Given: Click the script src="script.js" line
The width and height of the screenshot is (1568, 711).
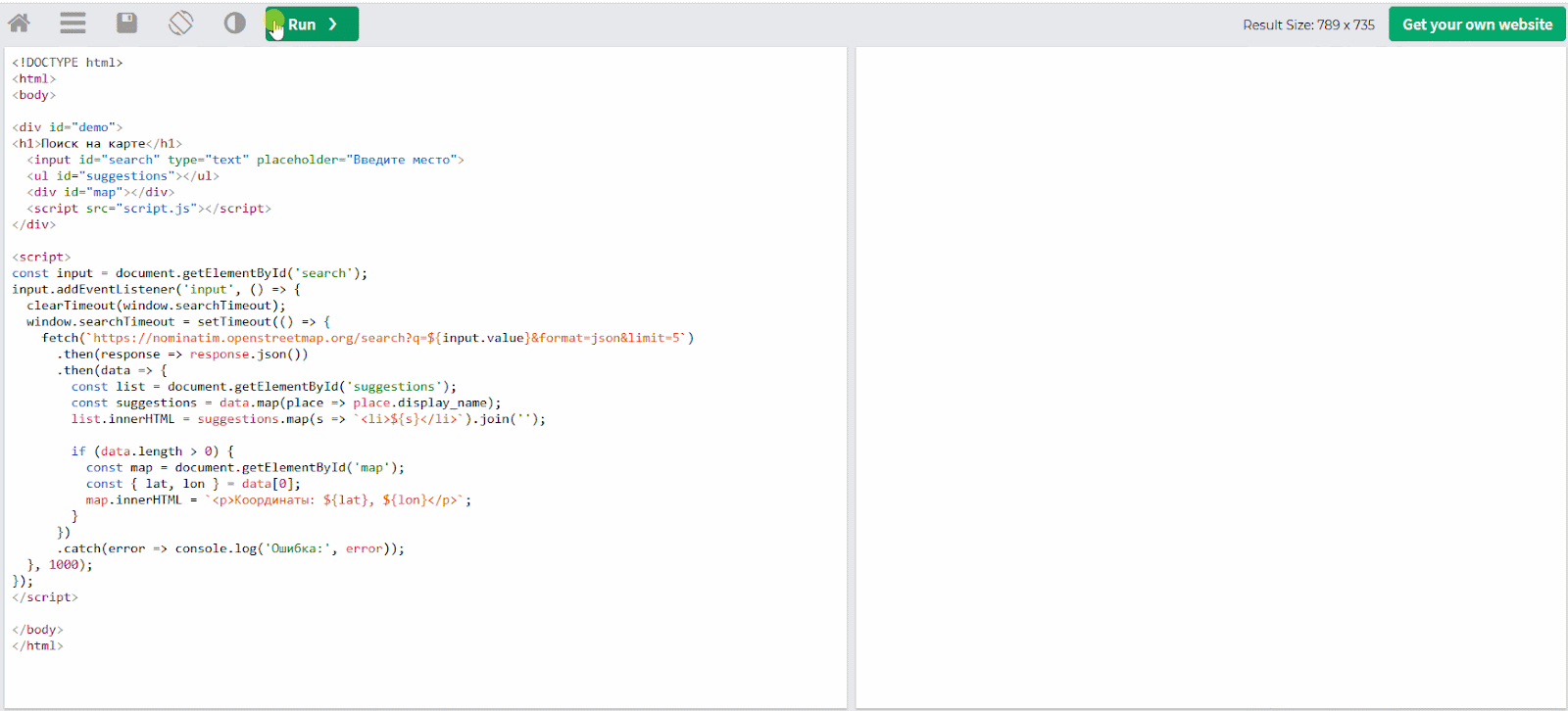Looking at the screenshot, I should 149,209.
